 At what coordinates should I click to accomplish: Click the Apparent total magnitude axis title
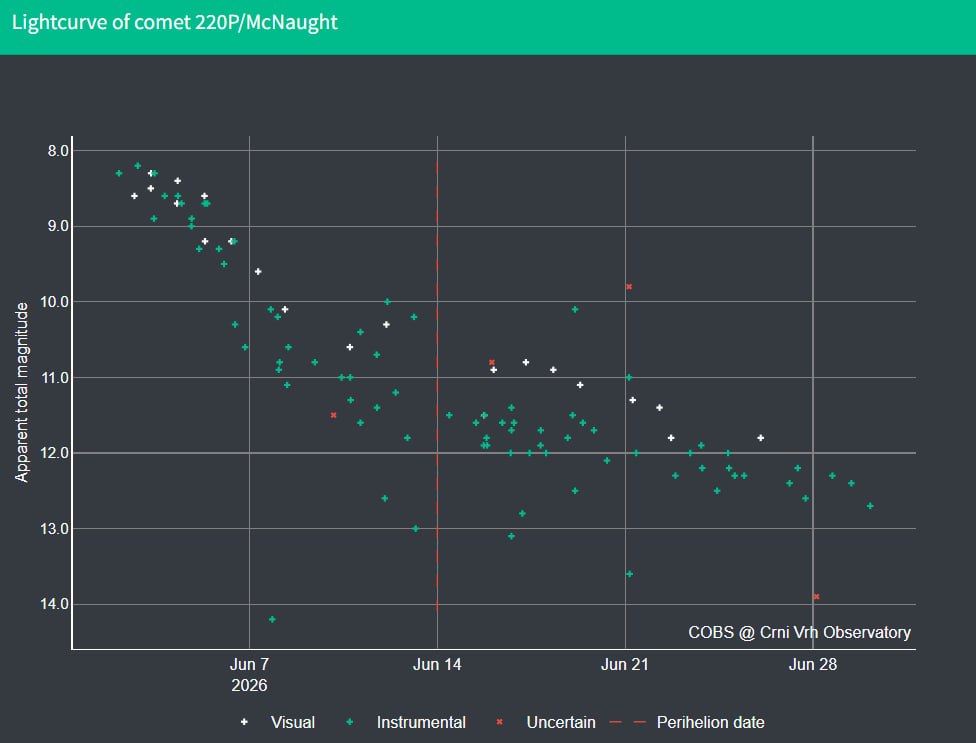tap(22, 392)
